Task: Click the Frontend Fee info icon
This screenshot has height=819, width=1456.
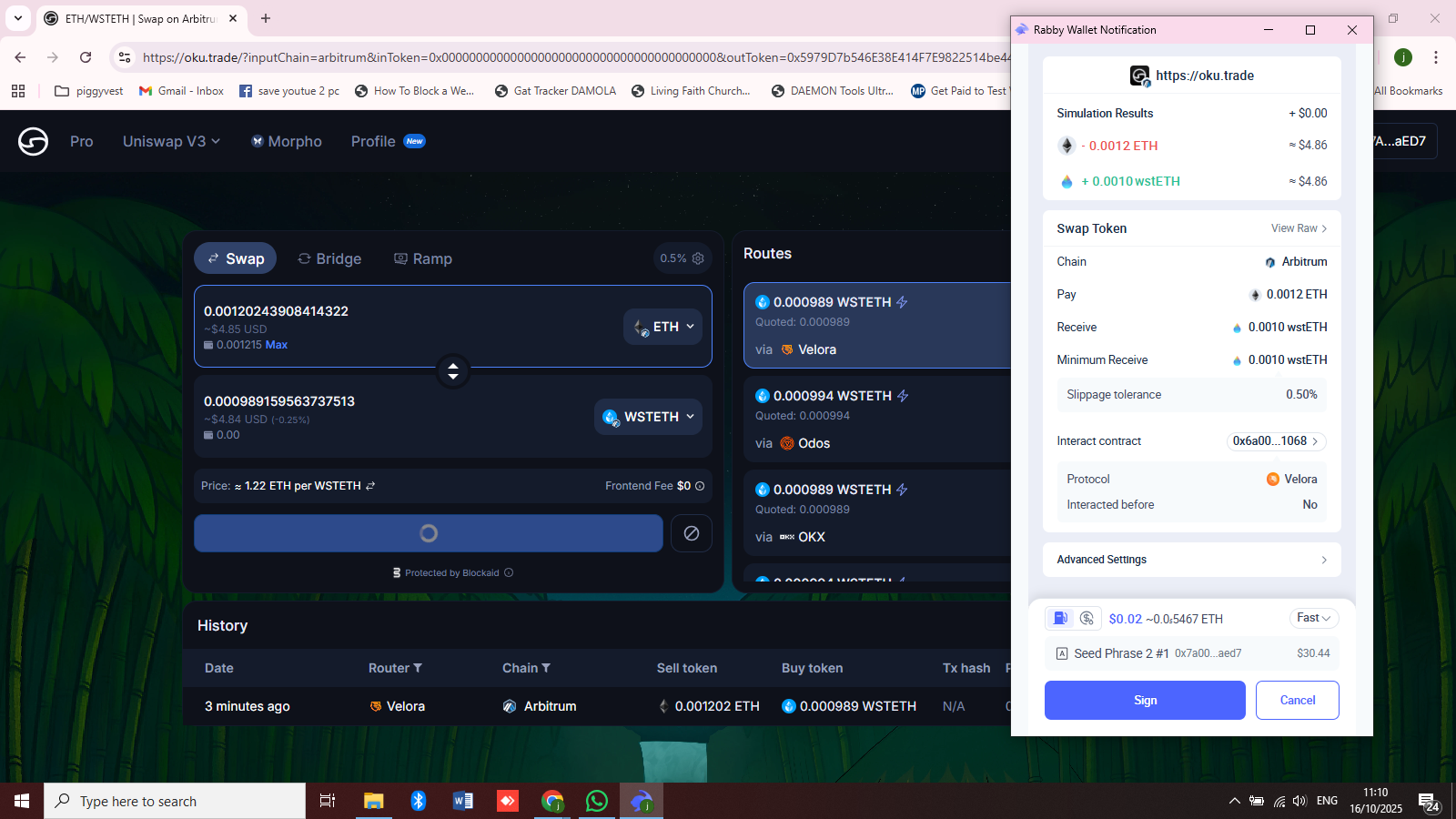Action: [700, 486]
